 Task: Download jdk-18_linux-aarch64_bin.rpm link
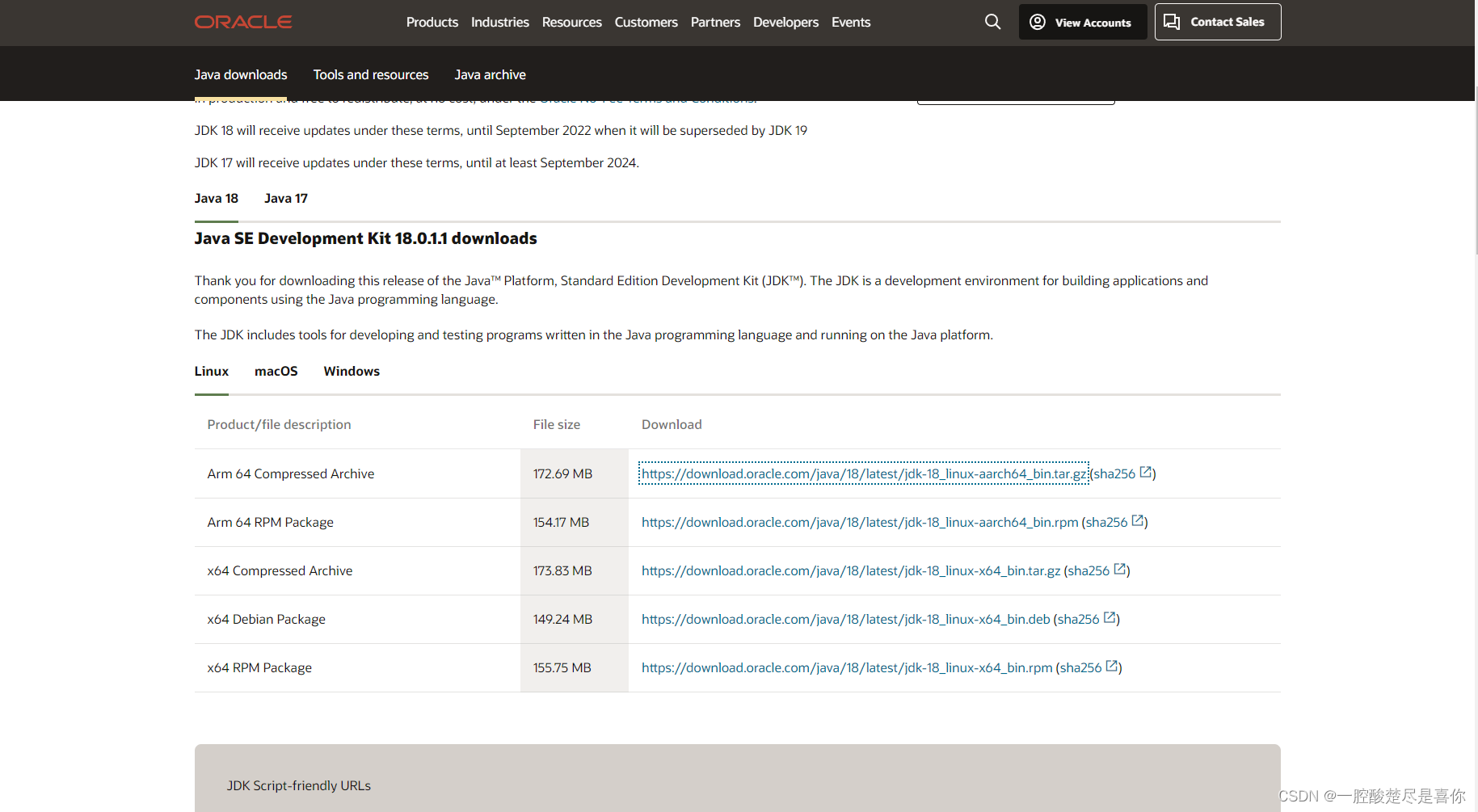coord(860,522)
